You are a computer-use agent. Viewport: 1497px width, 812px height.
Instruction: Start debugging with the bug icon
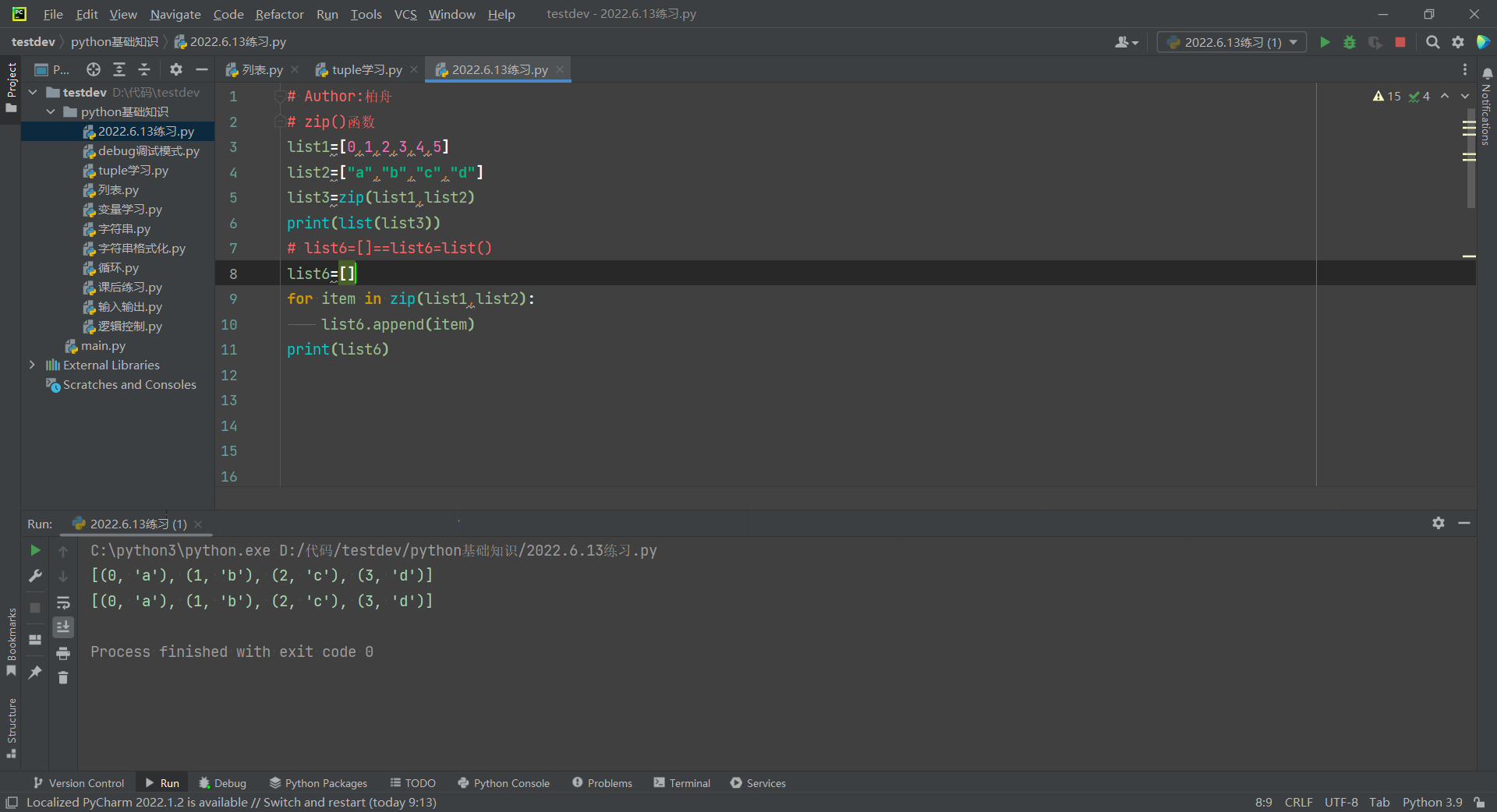pos(1350,42)
